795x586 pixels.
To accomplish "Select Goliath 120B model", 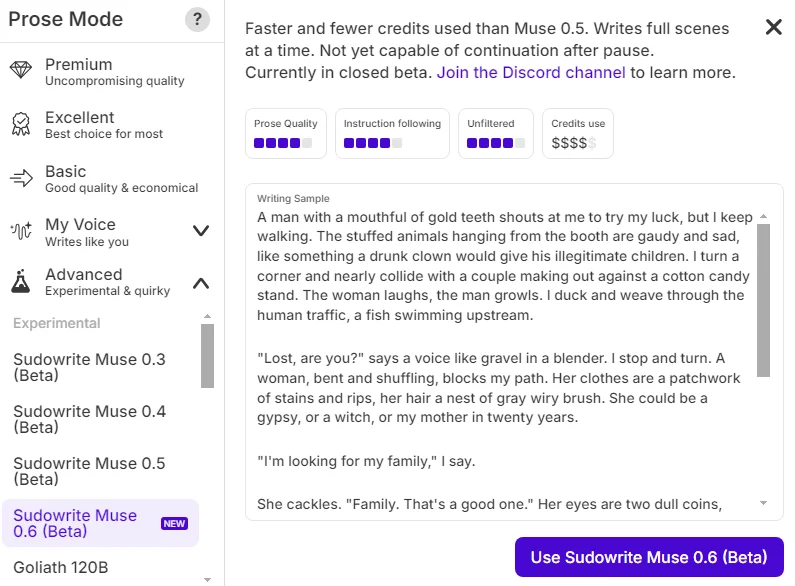I will click(x=61, y=567).
